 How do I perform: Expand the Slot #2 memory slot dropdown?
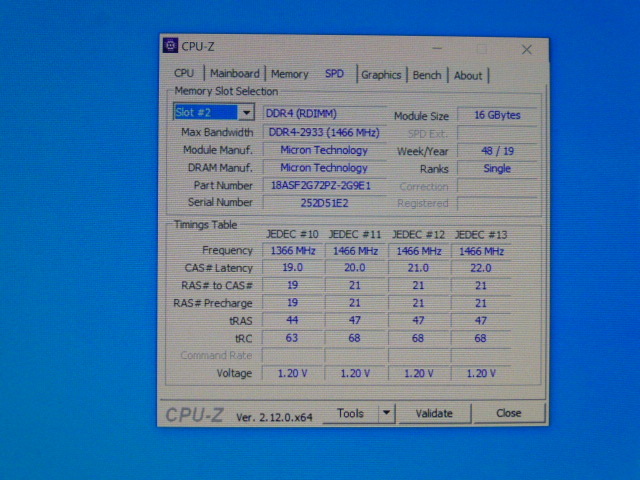coord(247,112)
